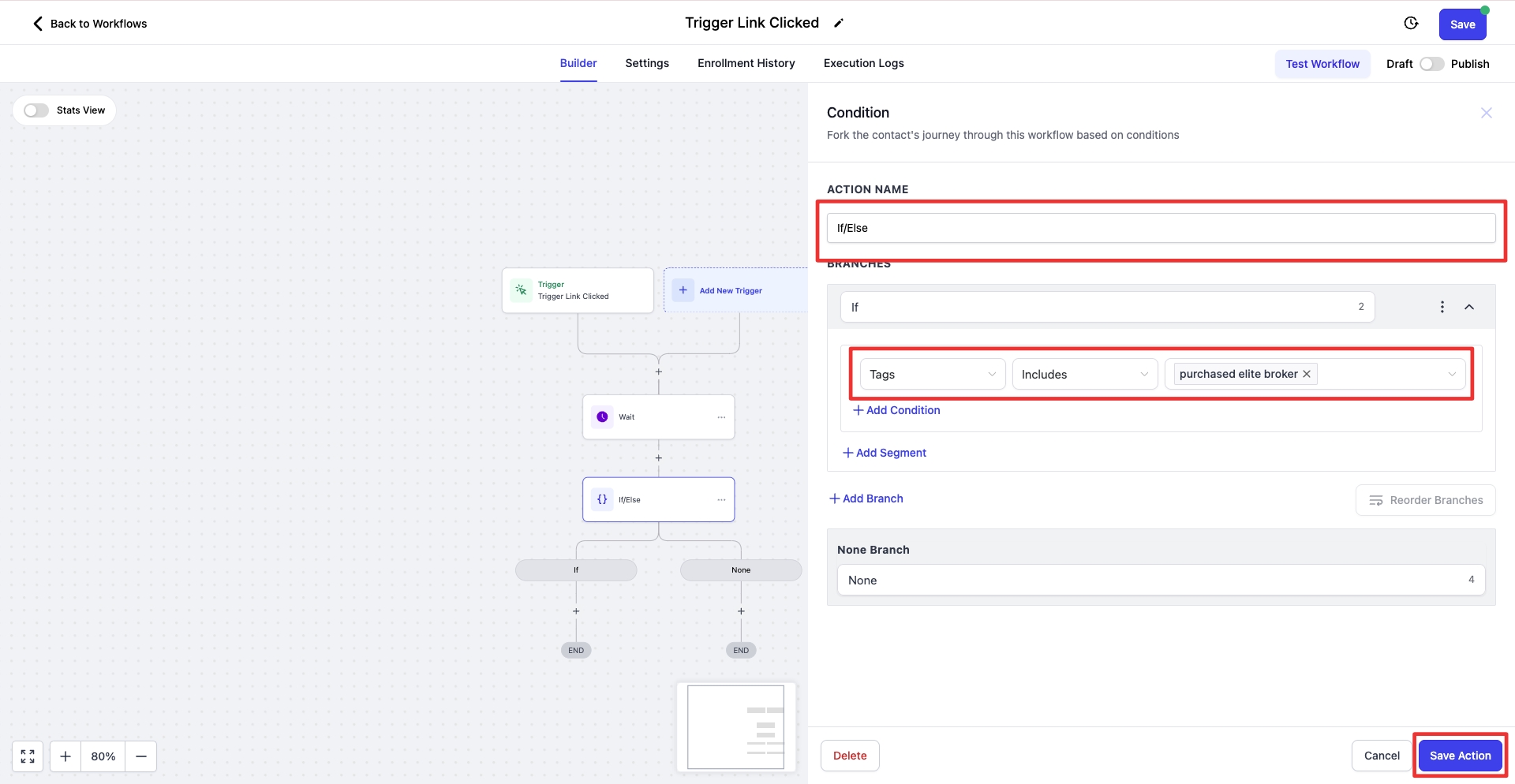Open the Tags condition field dropdown
Screen dimensions: 1515x784
pyautogui.click(x=932, y=375)
